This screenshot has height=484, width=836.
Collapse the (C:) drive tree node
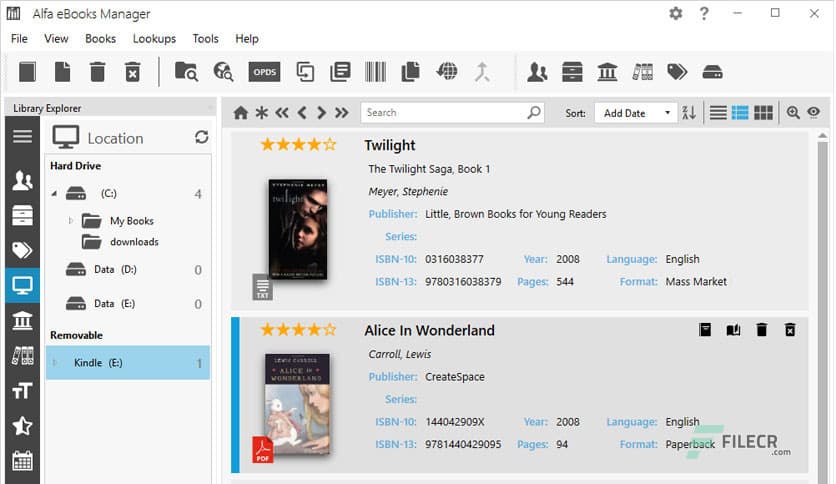tap(54, 193)
